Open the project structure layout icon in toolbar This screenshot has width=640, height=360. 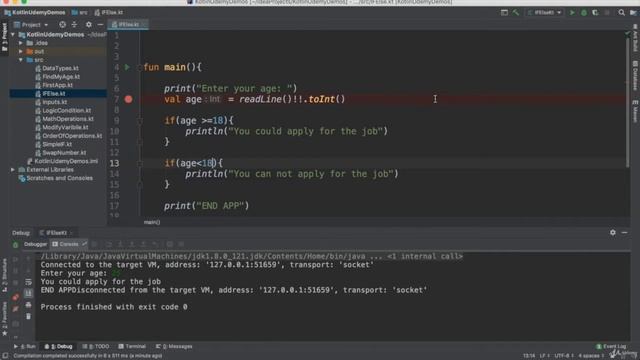point(504,13)
